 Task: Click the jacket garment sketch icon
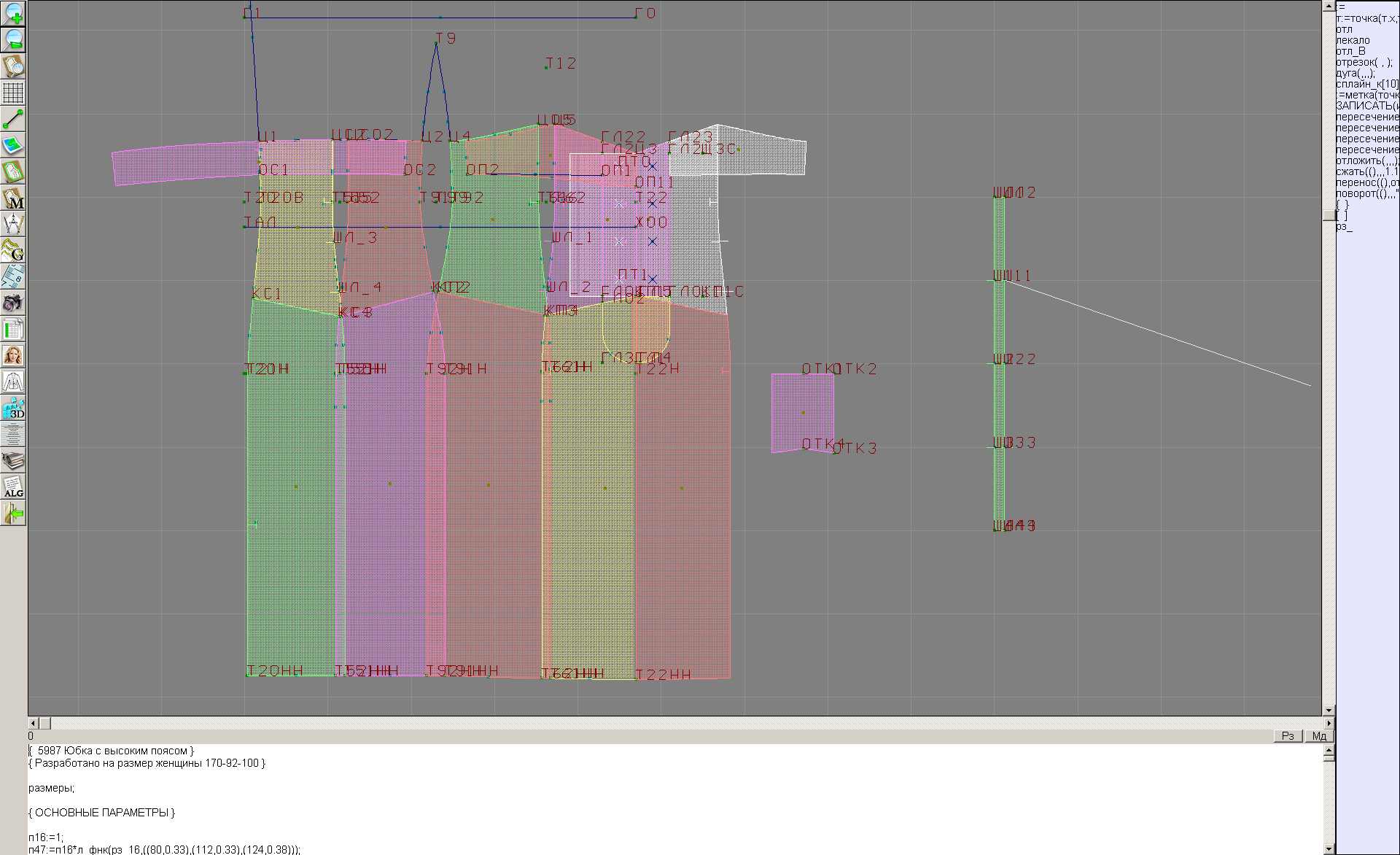(x=13, y=382)
